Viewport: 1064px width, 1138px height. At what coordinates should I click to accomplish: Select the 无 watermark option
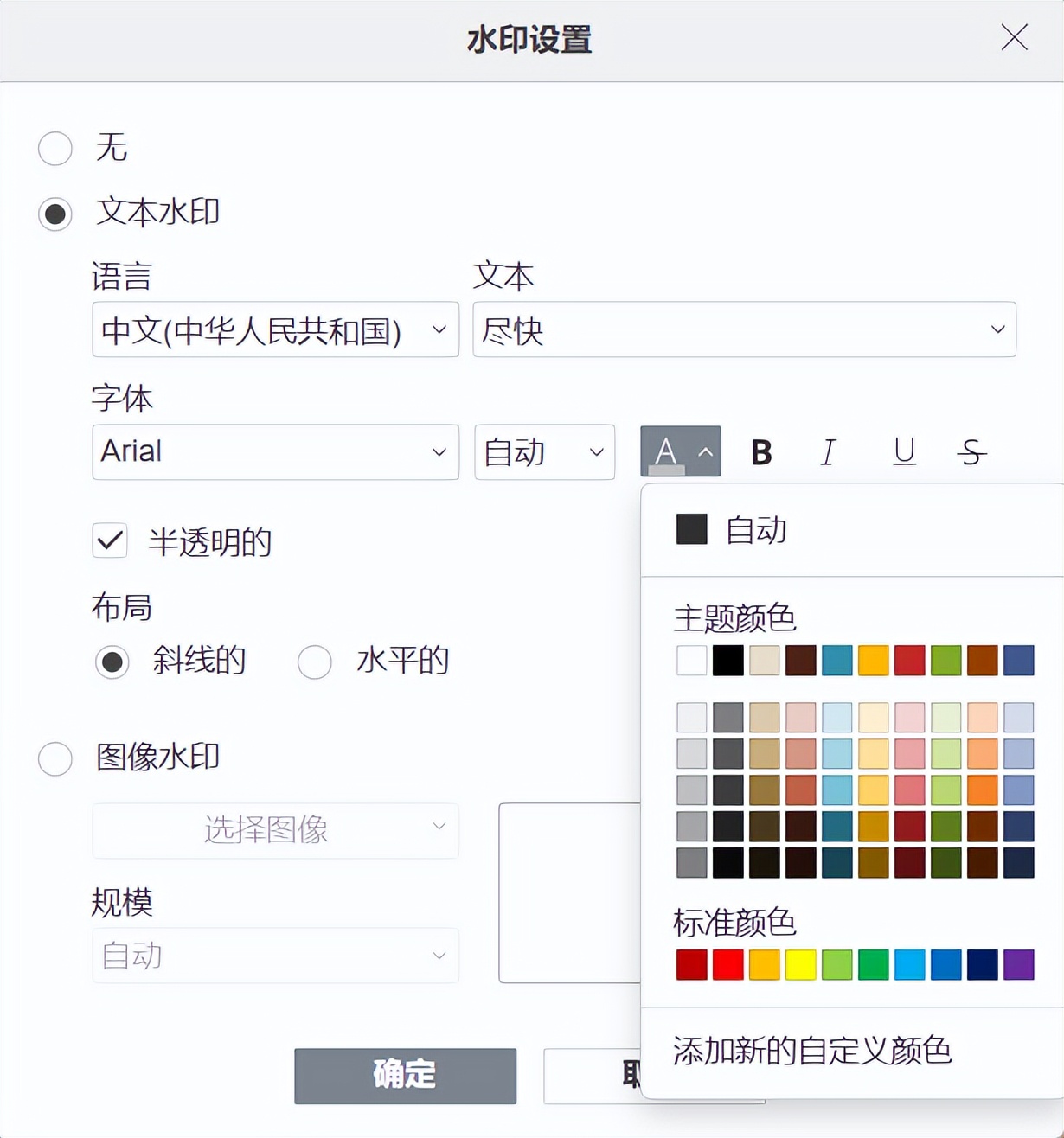(x=54, y=148)
